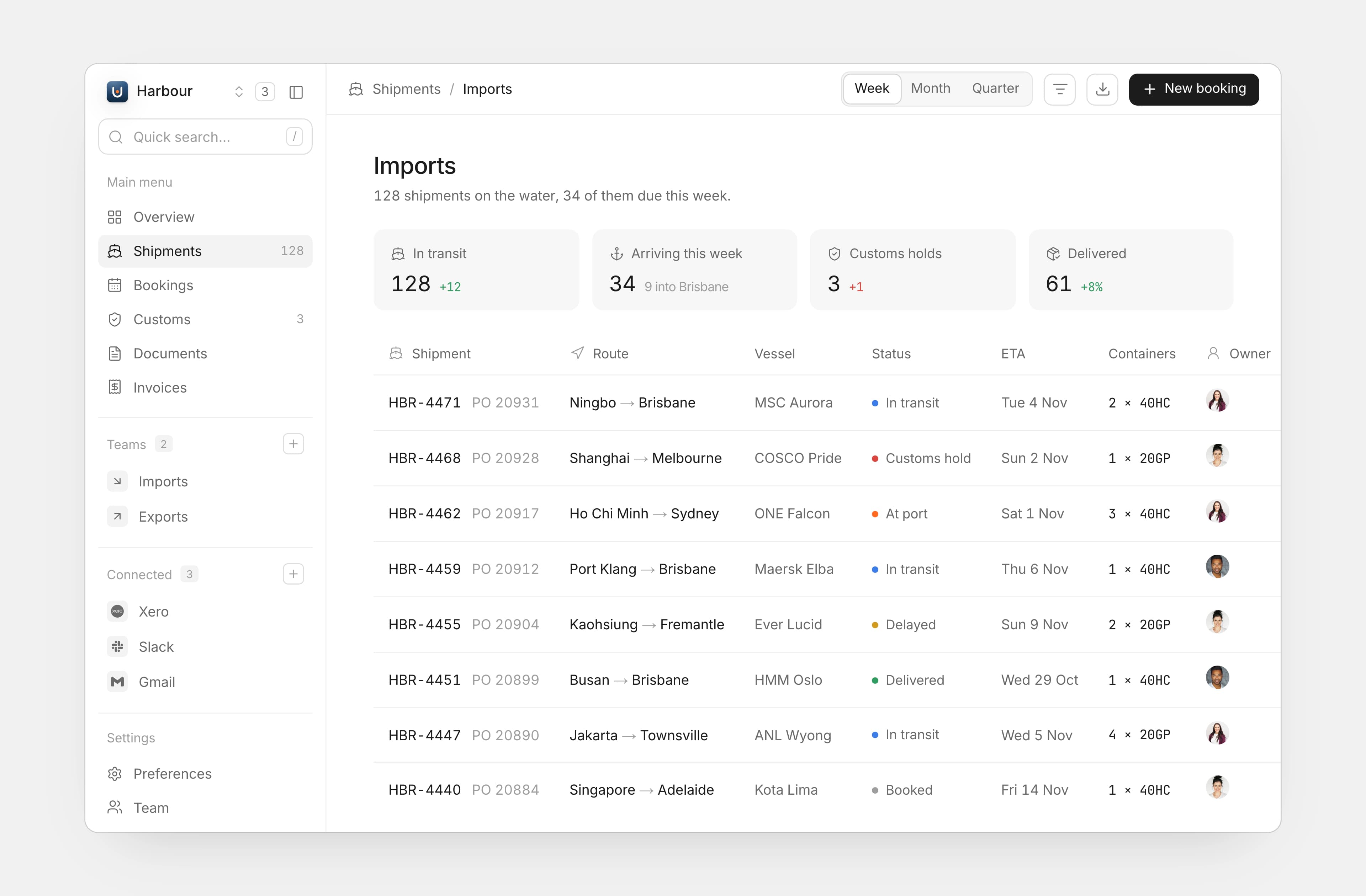Open owner avatar for HBR-4459
1366x896 pixels.
click(1217, 567)
